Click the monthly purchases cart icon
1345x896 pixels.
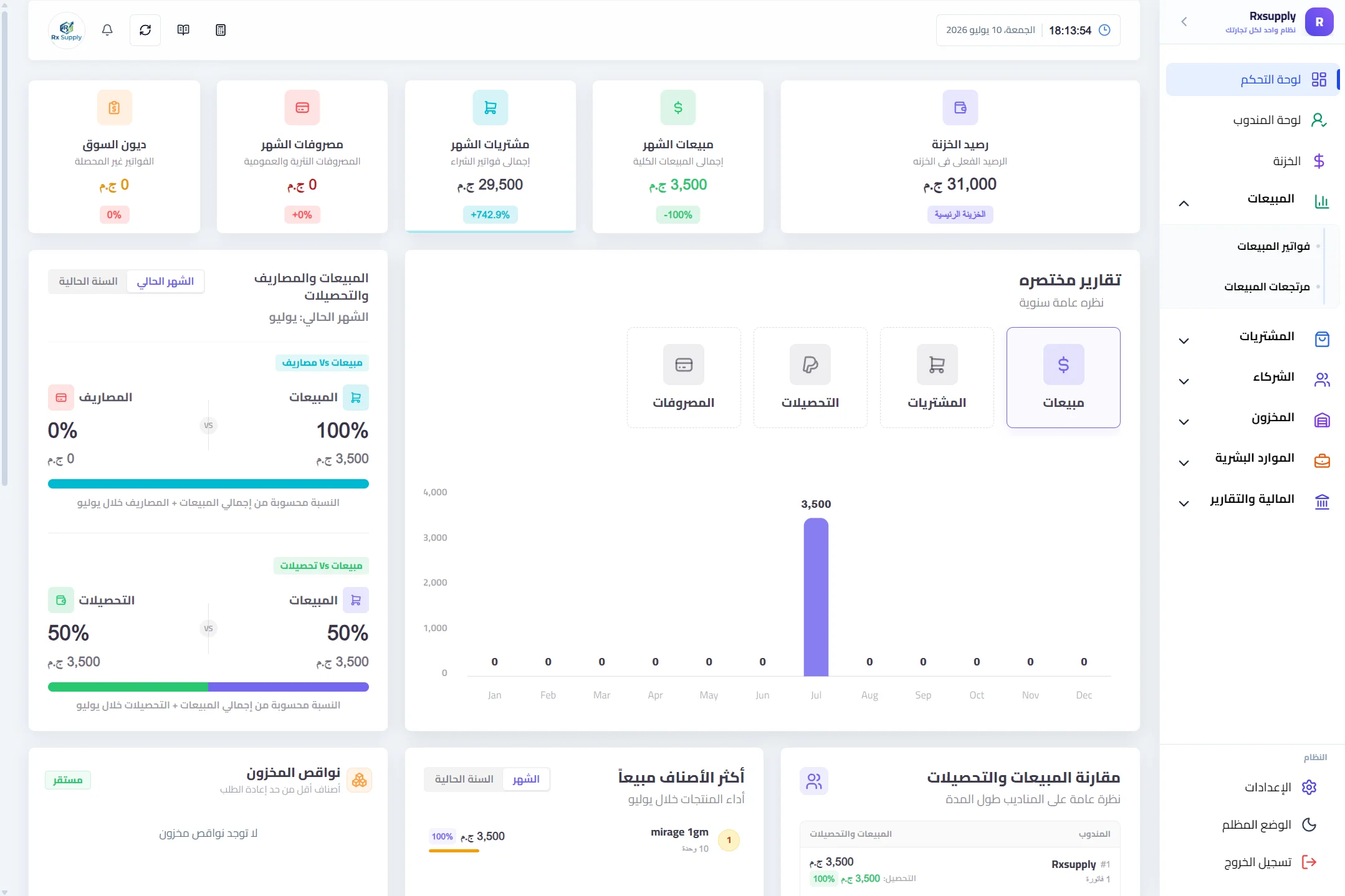pos(491,108)
